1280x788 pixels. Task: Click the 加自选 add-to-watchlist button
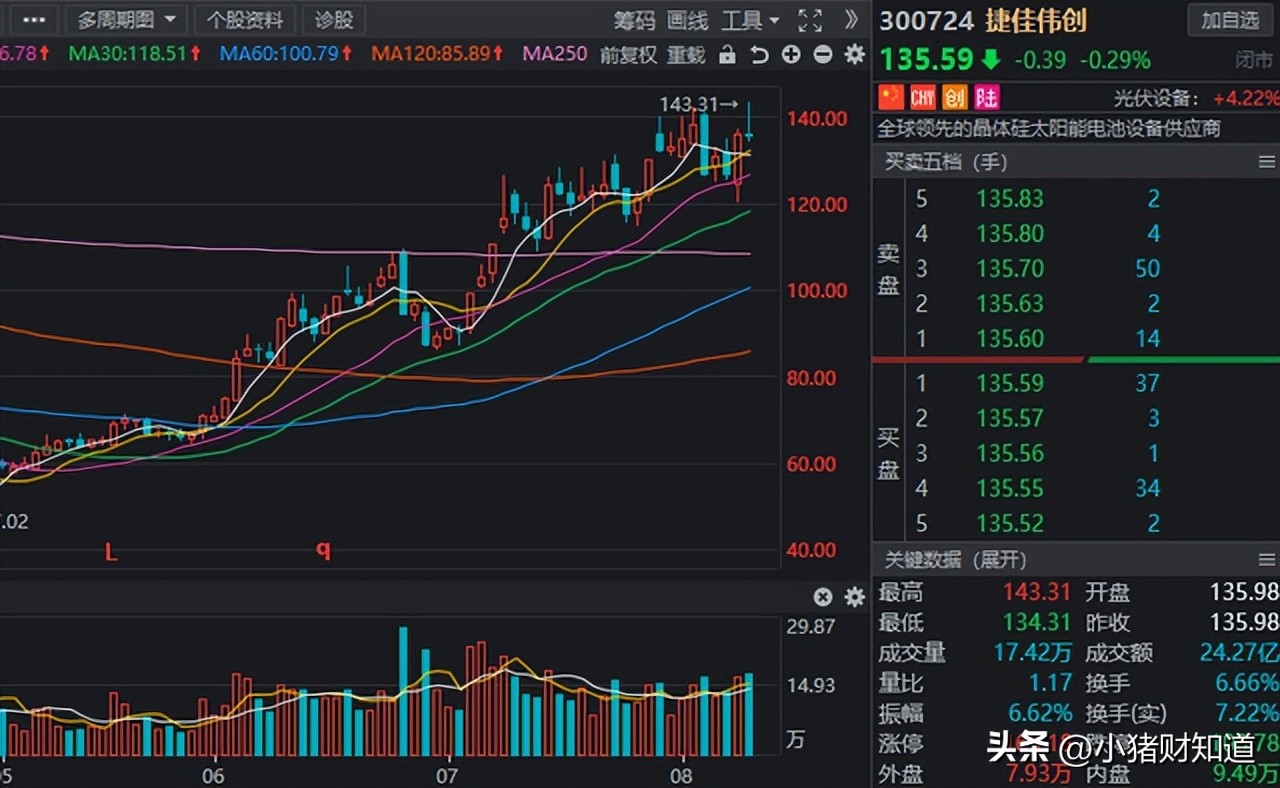click(x=1229, y=20)
